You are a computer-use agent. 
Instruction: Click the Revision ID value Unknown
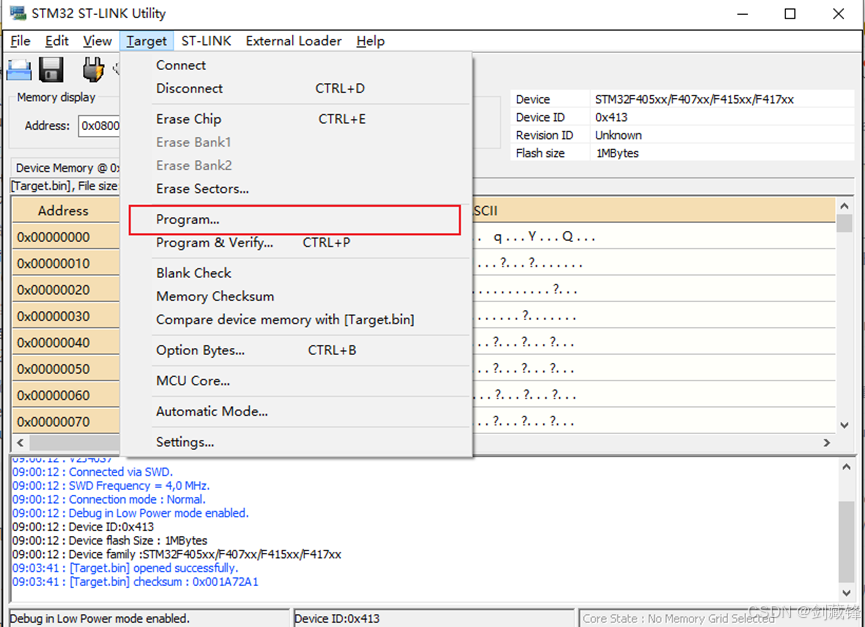[x=618, y=135]
